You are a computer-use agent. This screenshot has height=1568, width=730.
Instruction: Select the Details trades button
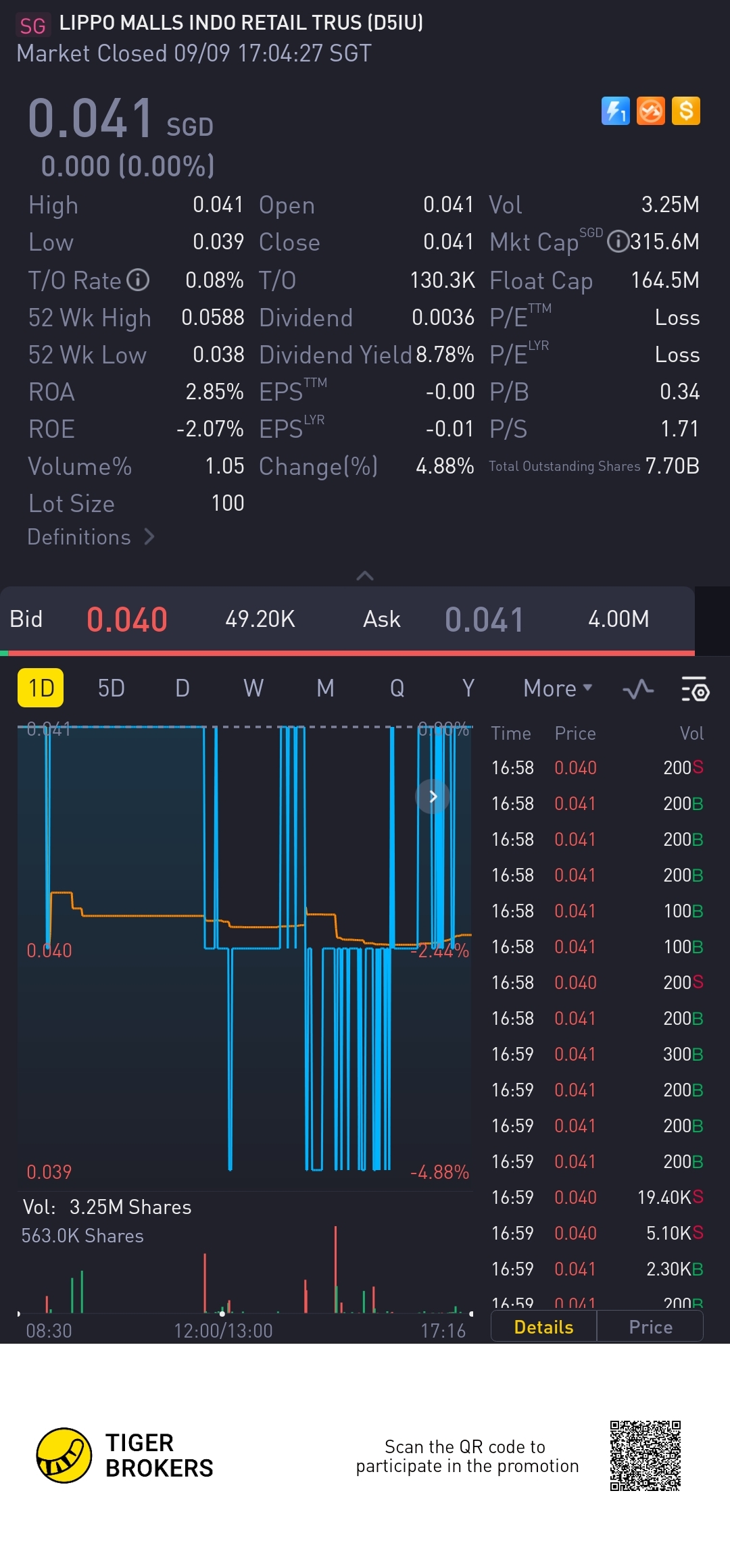[544, 1327]
